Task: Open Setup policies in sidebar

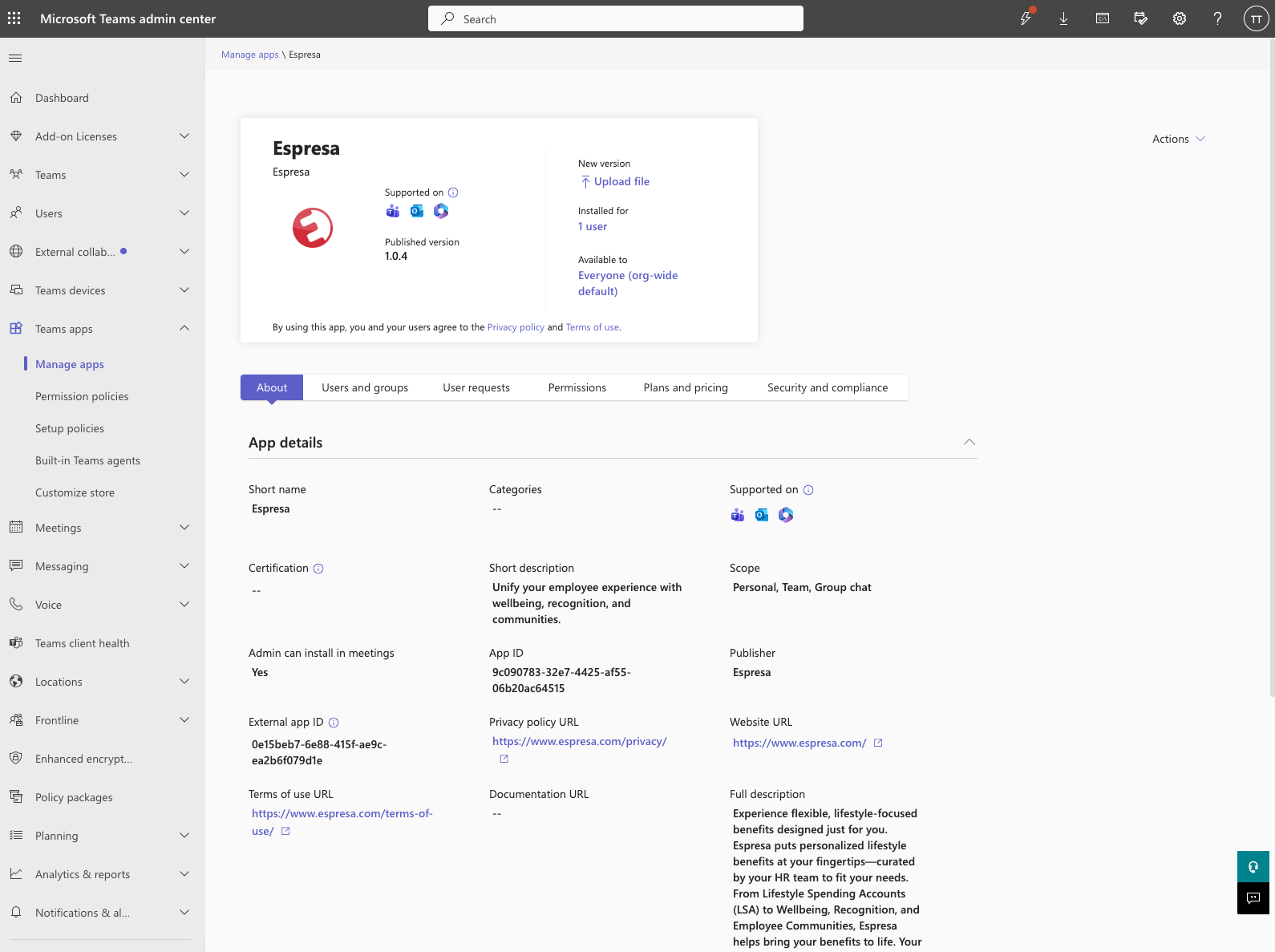Action: point(70,428)
